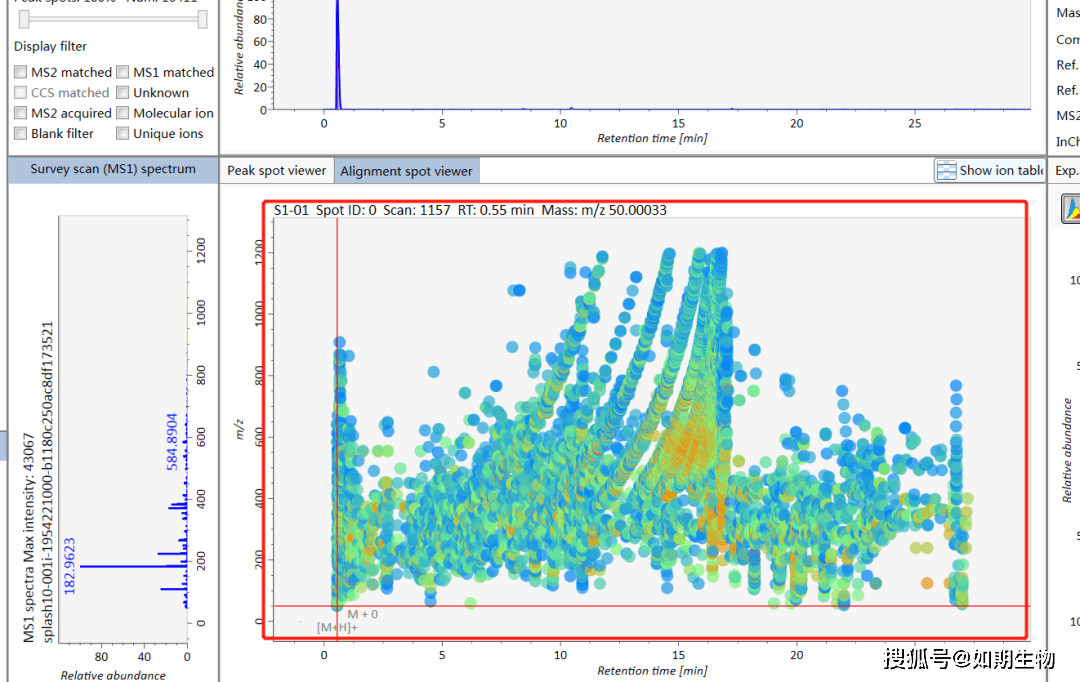Click the Display filter heading
The image size is (1080, 682).
[50, 46]
